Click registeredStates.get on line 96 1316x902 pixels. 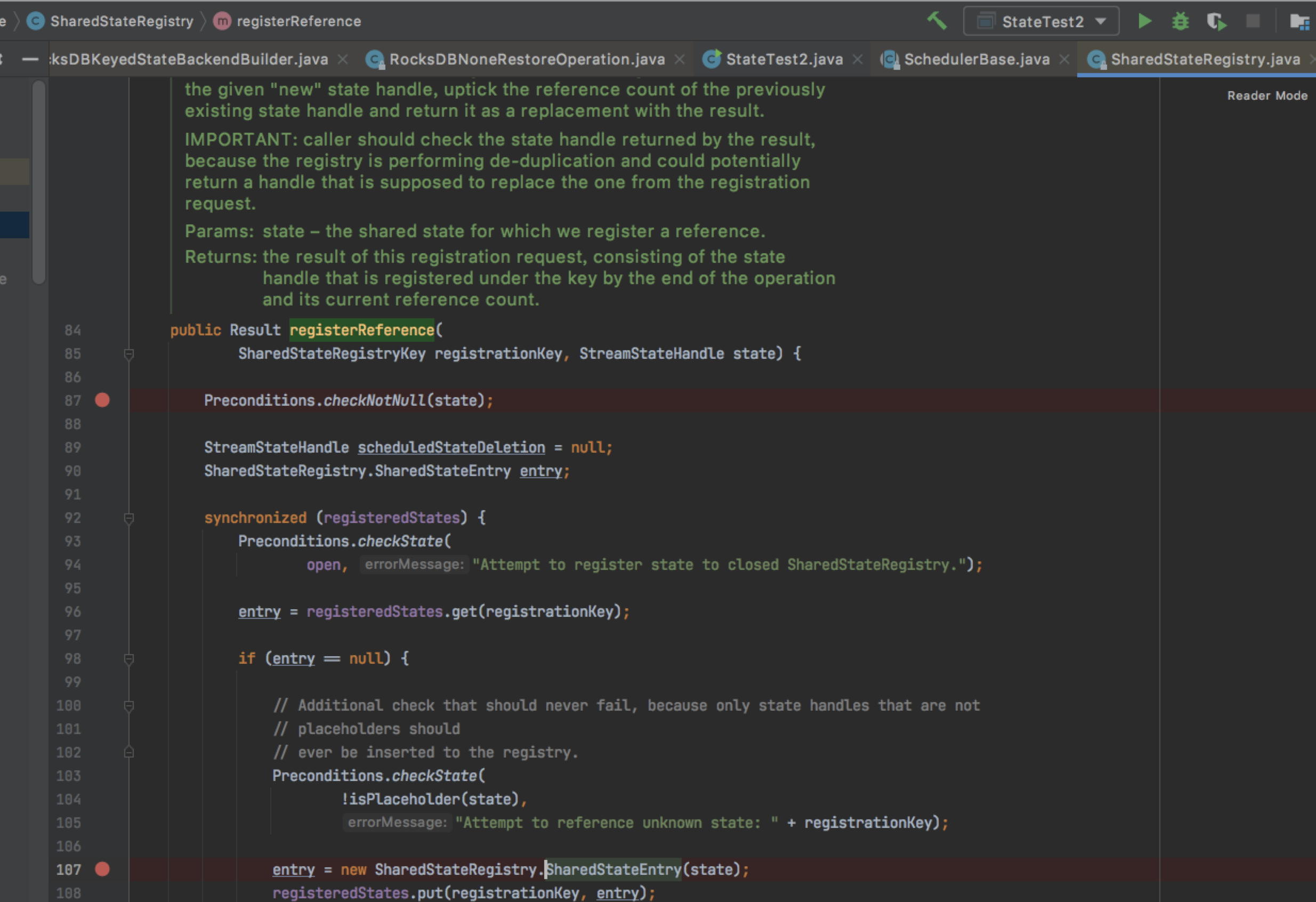392,611
